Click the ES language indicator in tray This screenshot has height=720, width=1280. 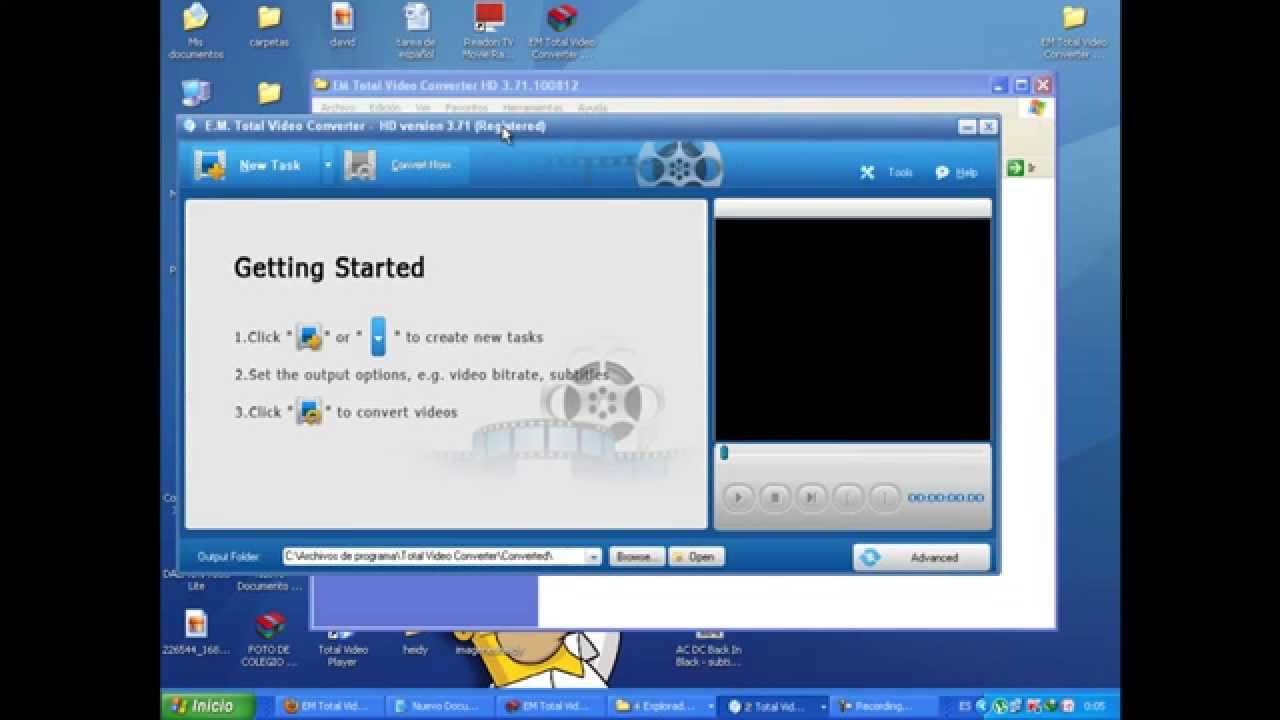[x=965, y=706]
